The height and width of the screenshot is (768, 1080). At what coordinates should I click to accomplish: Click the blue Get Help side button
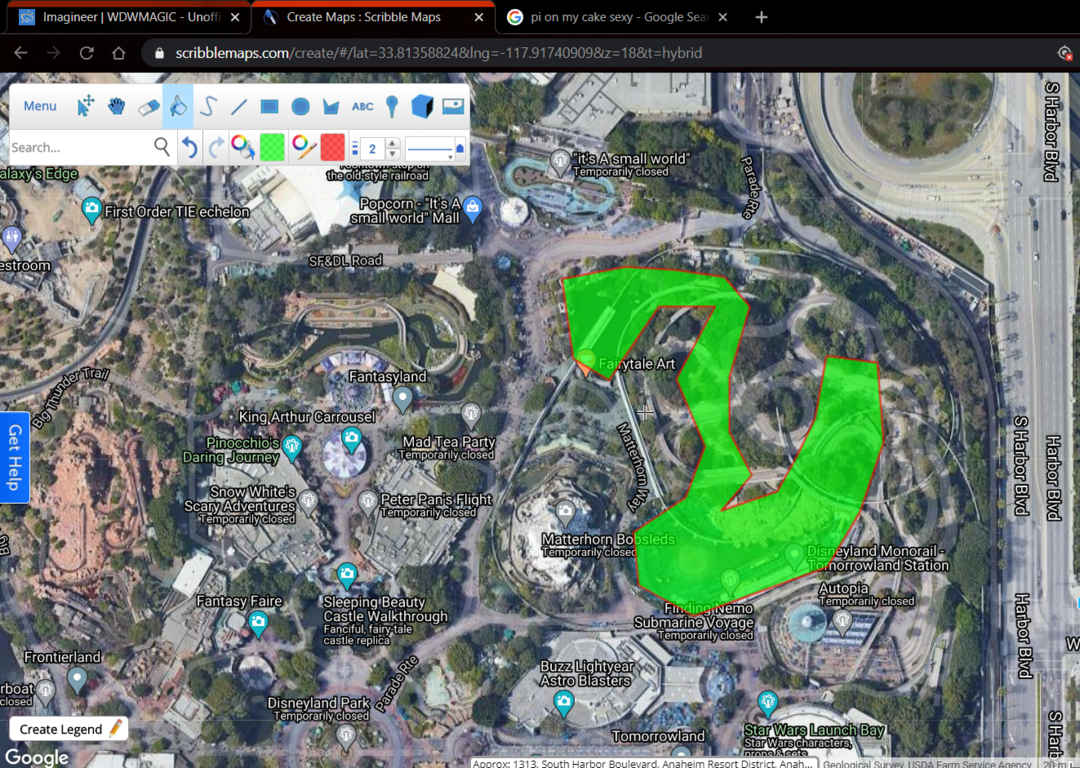(14, 457)
